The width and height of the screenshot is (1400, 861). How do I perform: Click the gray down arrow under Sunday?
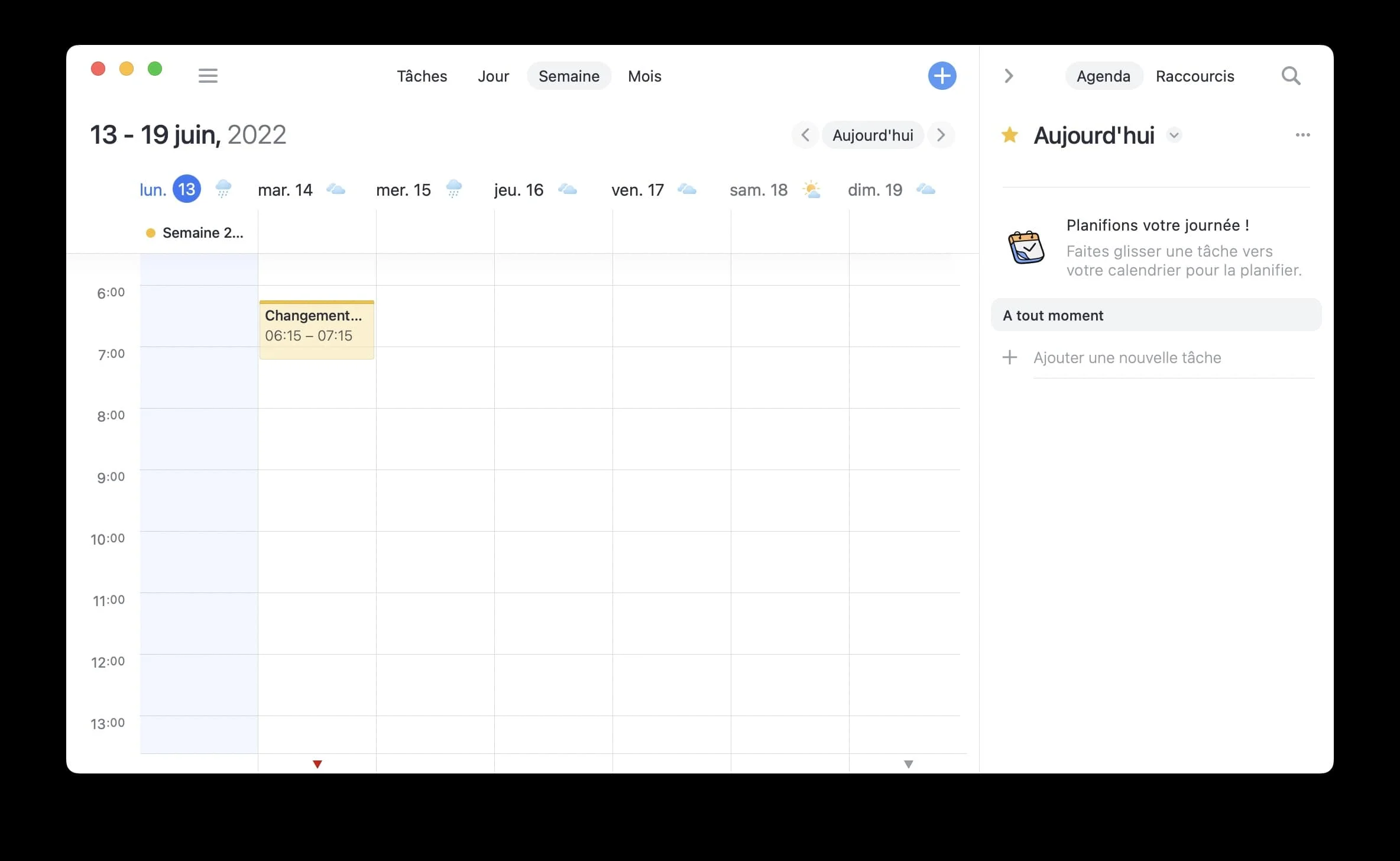[909, 764]
